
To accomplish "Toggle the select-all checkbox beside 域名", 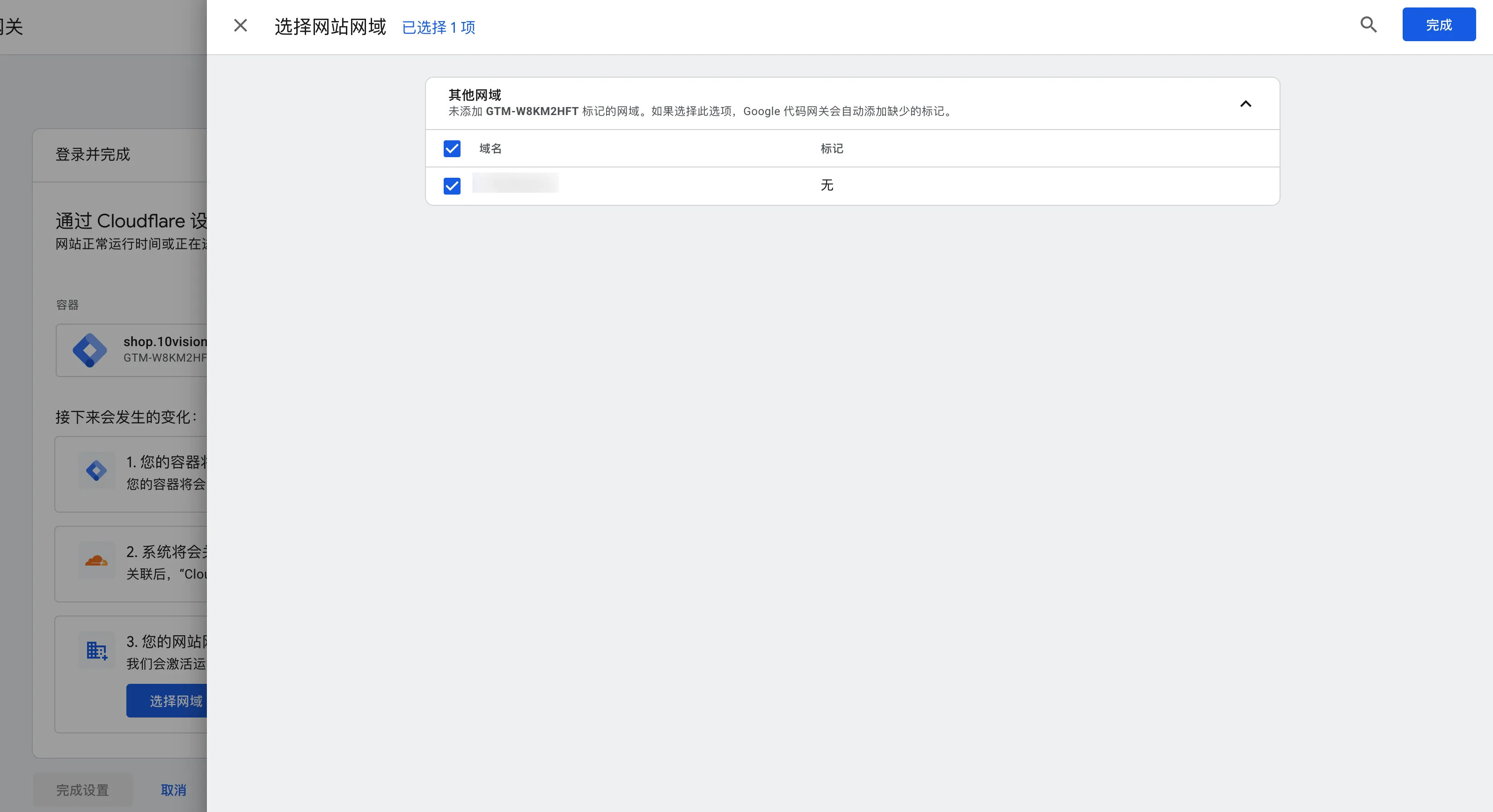I will 452,149.
